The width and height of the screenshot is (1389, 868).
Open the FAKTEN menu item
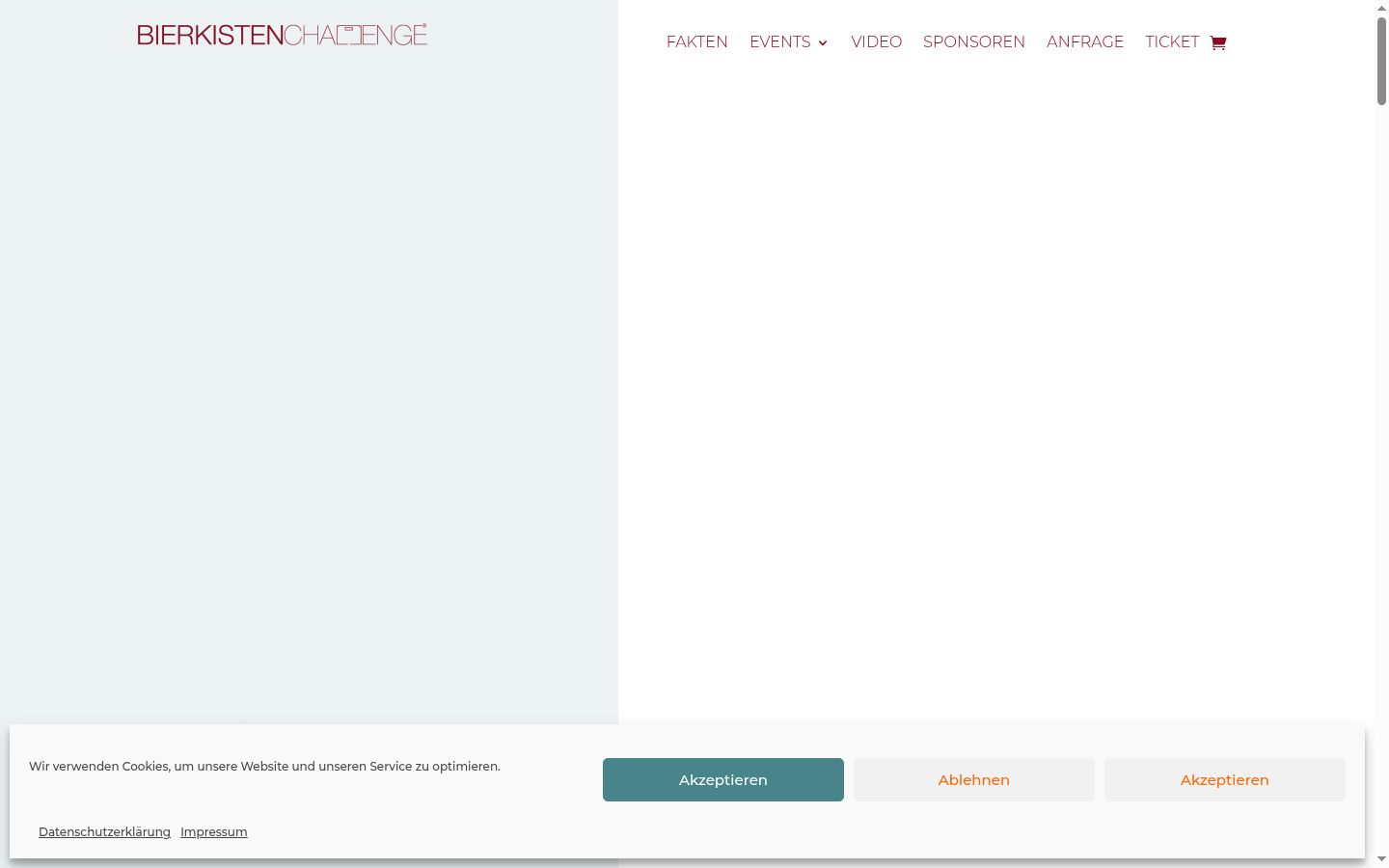tap(697, 42)
